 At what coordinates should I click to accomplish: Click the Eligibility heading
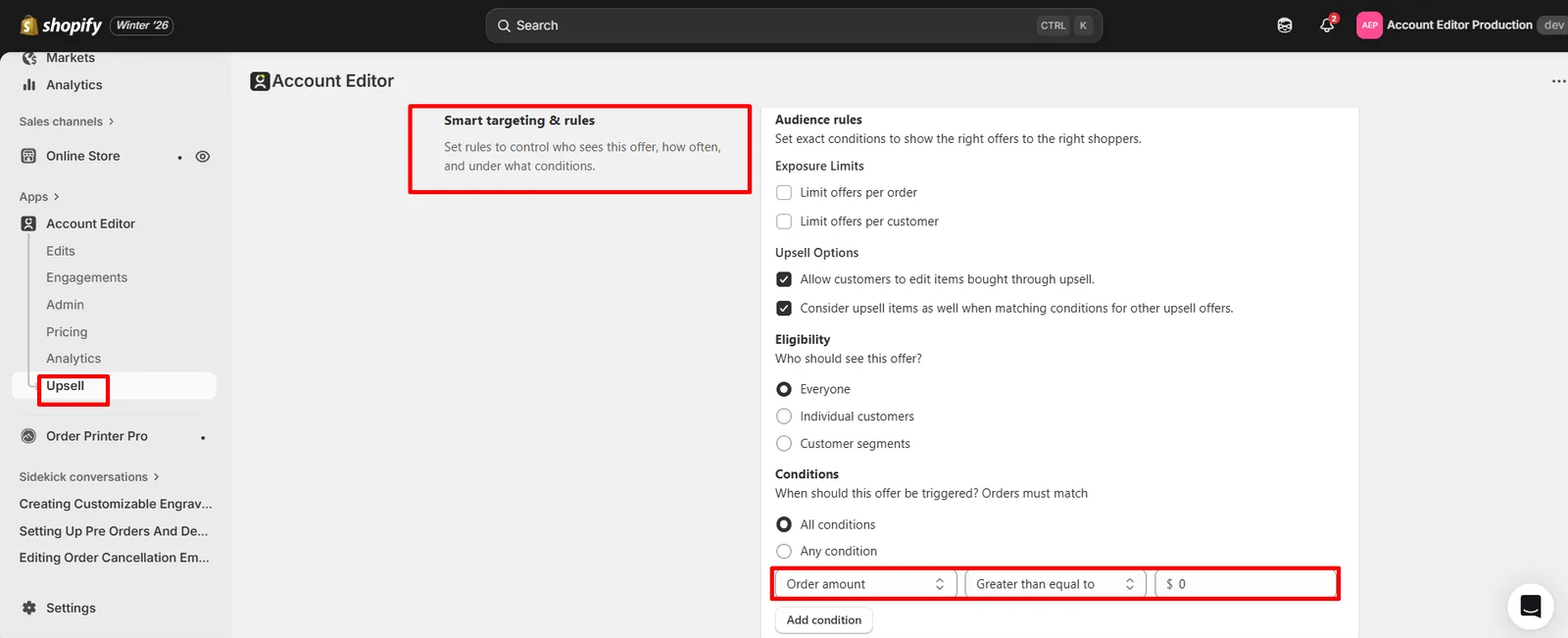click(x=803, y=339)
